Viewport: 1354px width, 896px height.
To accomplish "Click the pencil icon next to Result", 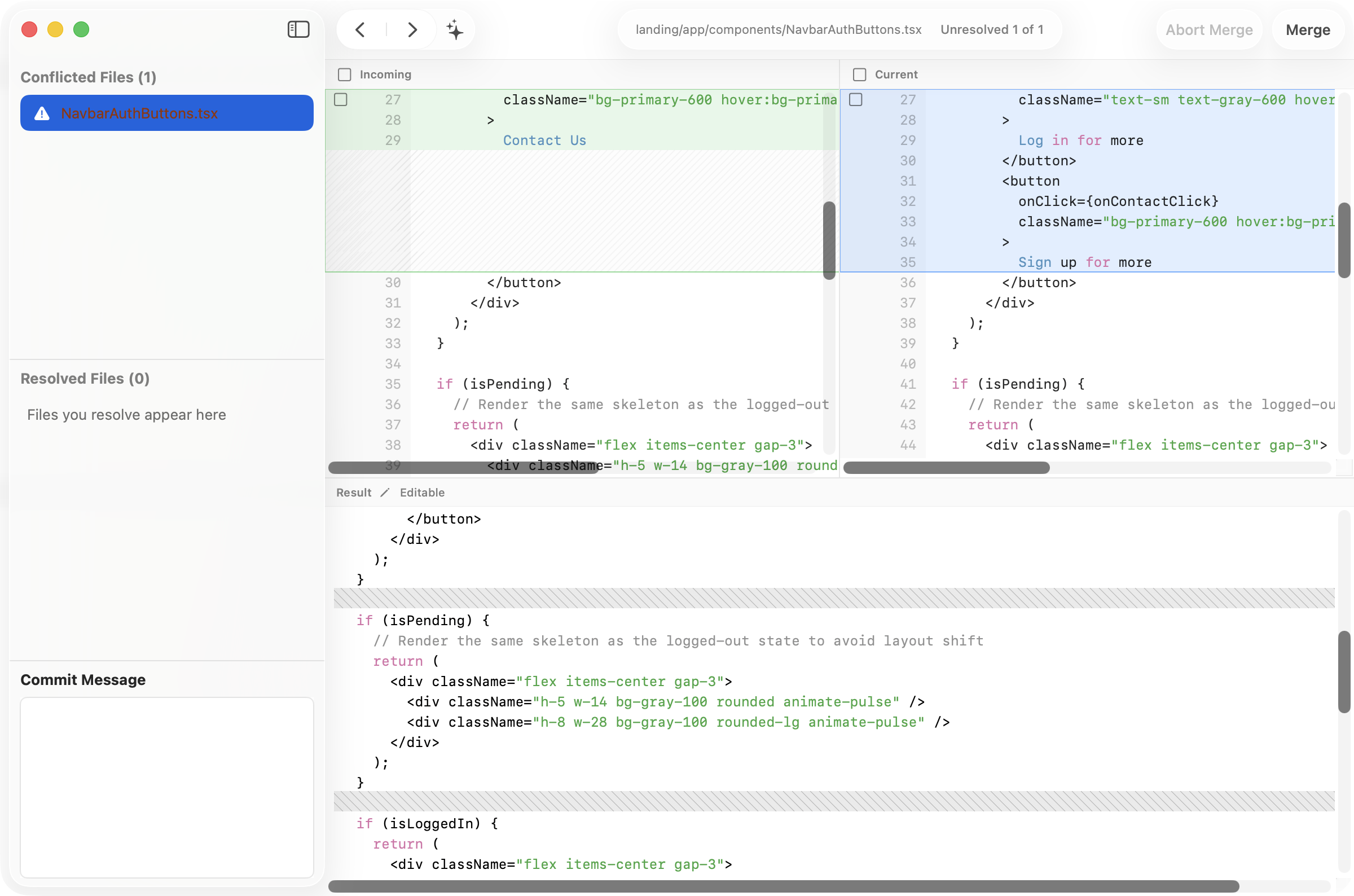I will tap(385, 492).
